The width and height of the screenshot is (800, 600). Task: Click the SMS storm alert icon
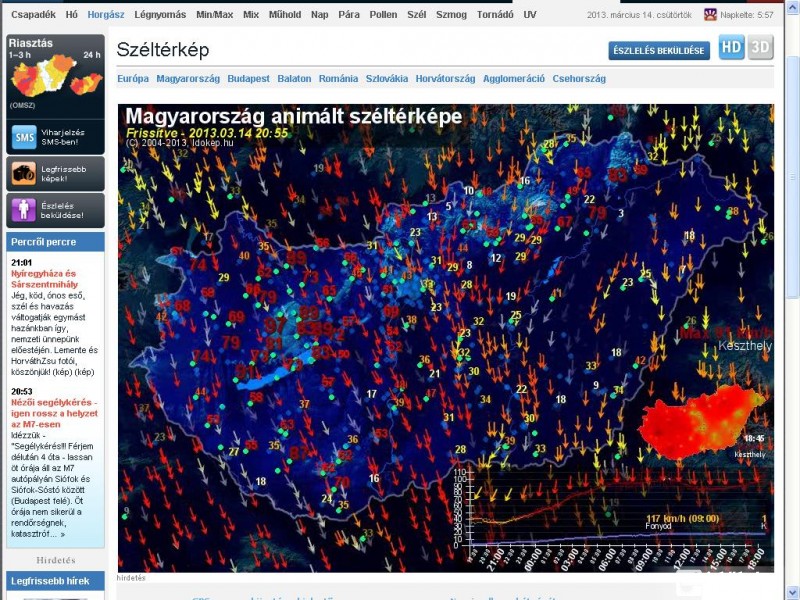click(x=24, y=137)
